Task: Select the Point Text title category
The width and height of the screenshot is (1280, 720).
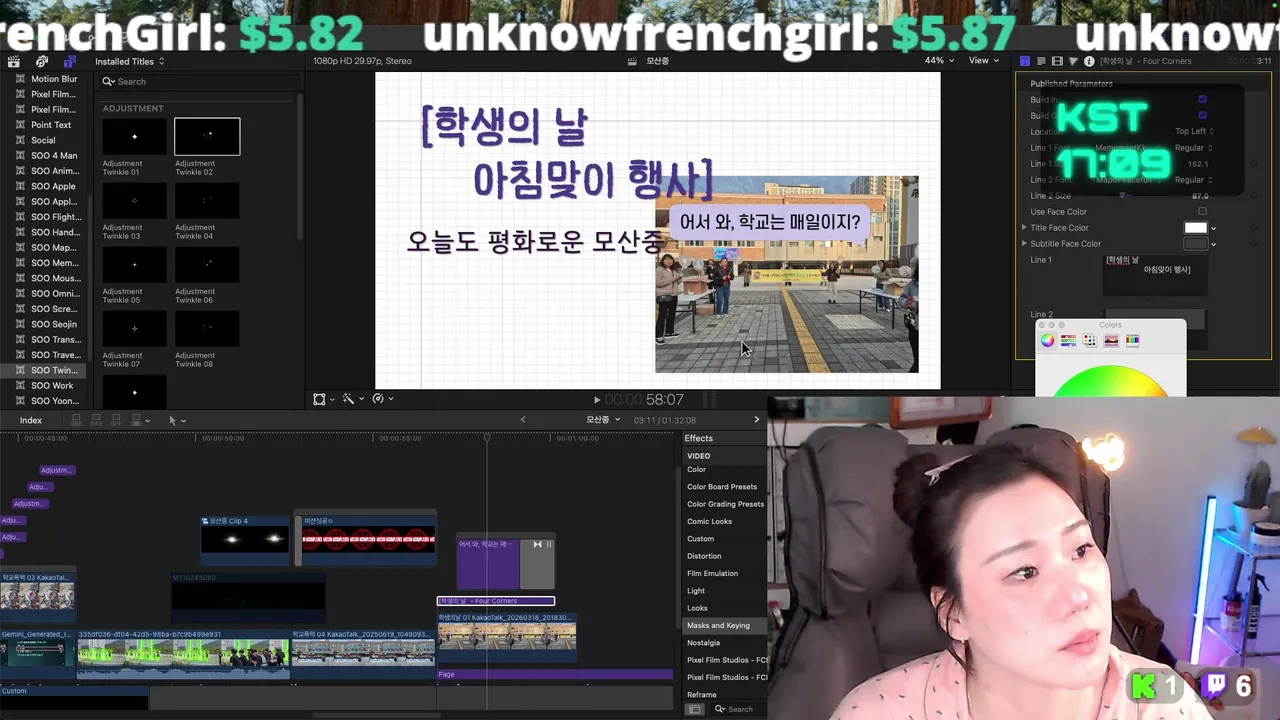Action: point(51,125)
